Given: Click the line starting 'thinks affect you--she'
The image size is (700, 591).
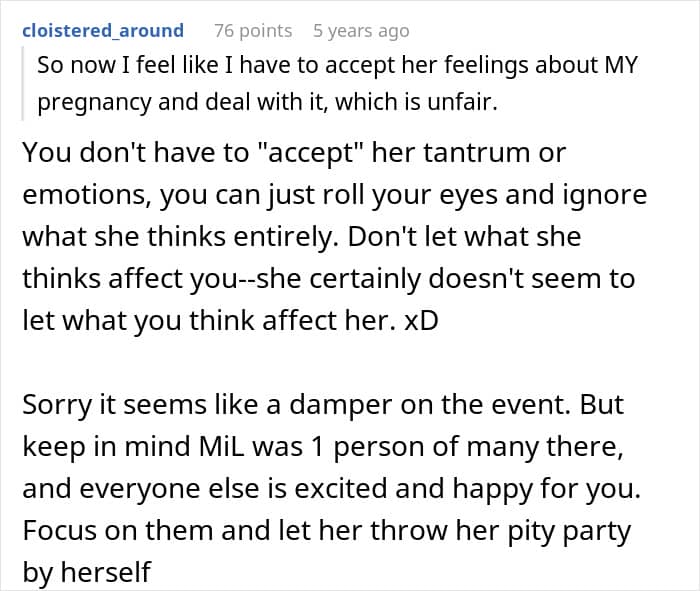Looking at the screenshot, I should (x=329, y=279).
